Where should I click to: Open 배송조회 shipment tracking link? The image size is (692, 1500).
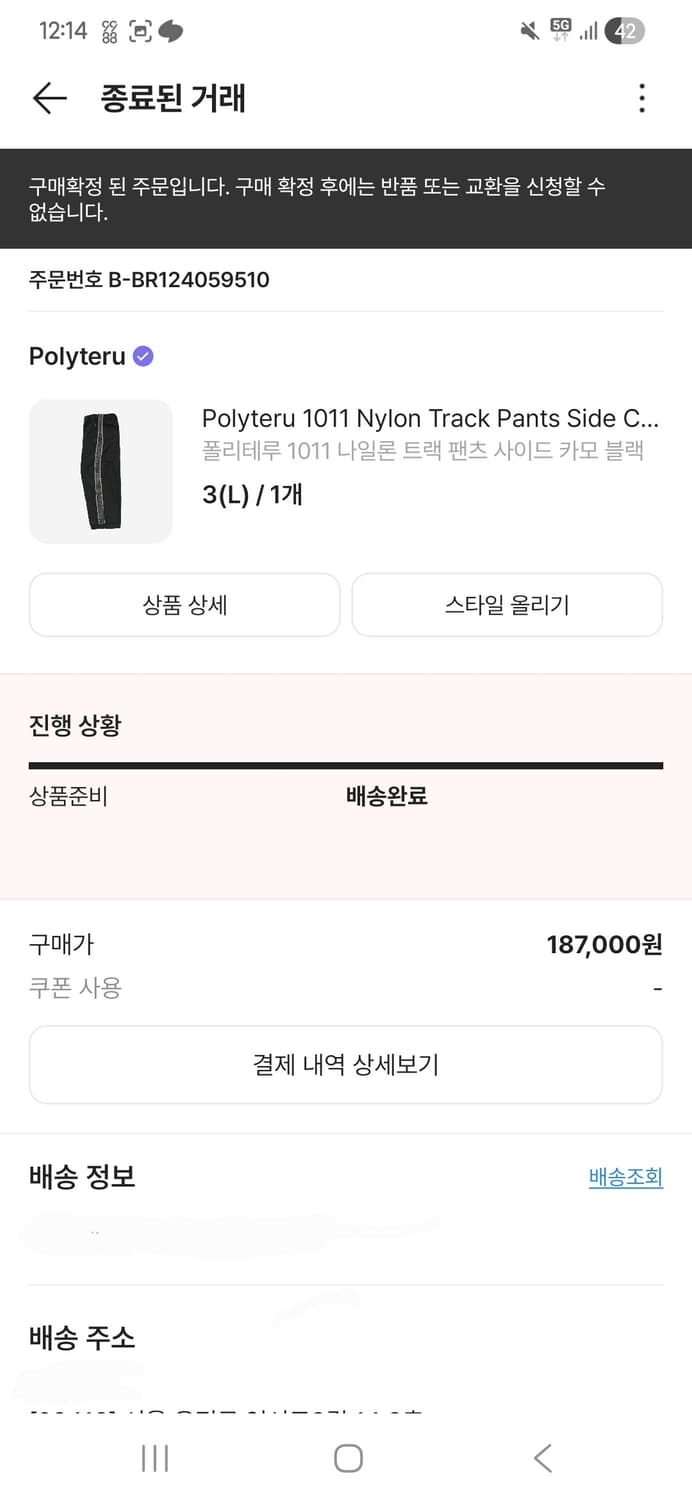(626, 1177)
